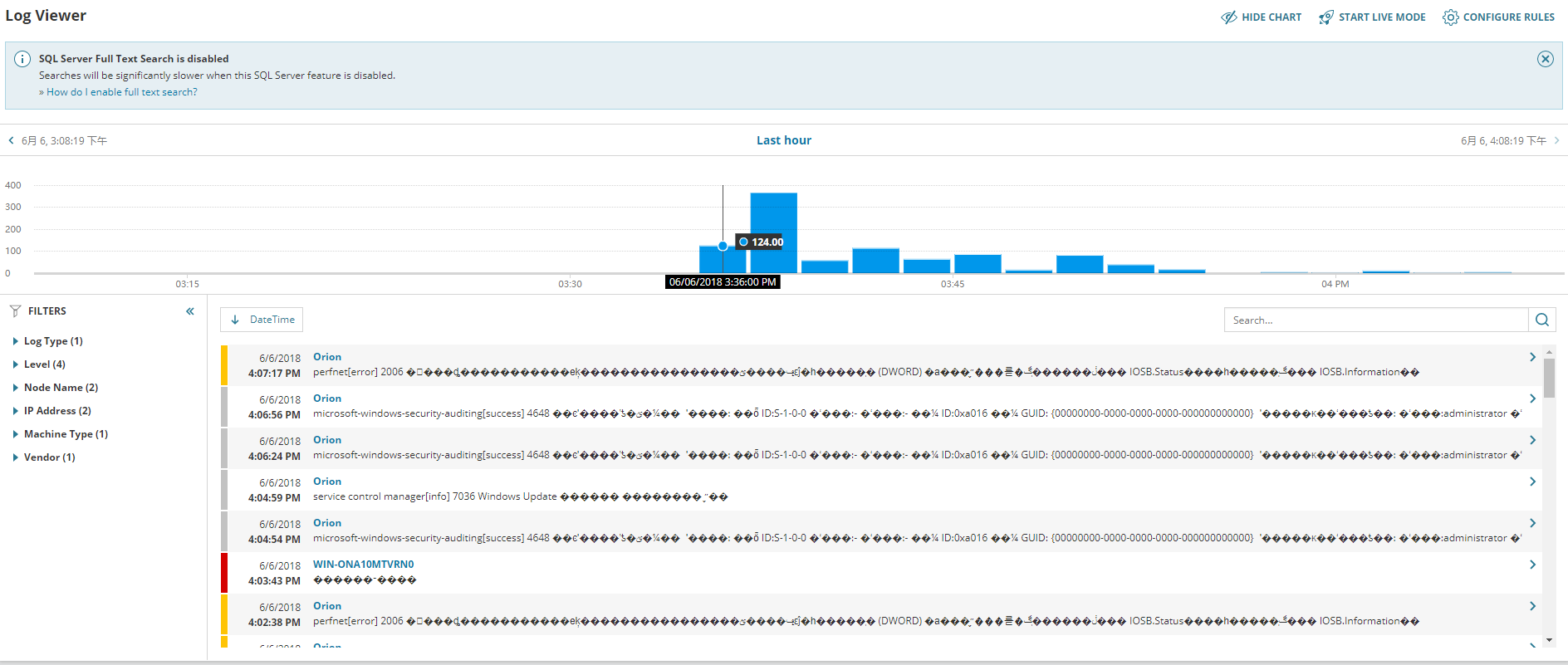Screen dimensions: 1568x665
Task: Expand details of the 4:07:17 PM log entry
Action: pos(1532,357)
